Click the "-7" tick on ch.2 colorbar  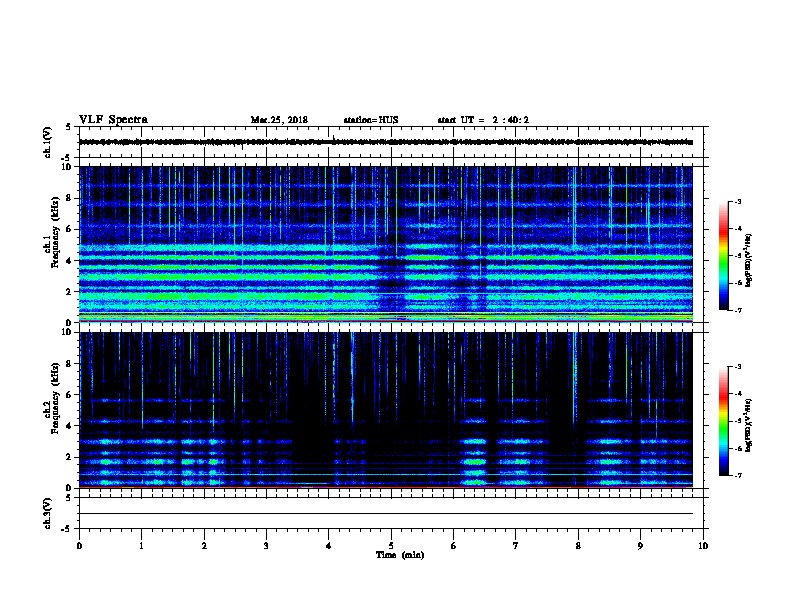coord(737,475)
